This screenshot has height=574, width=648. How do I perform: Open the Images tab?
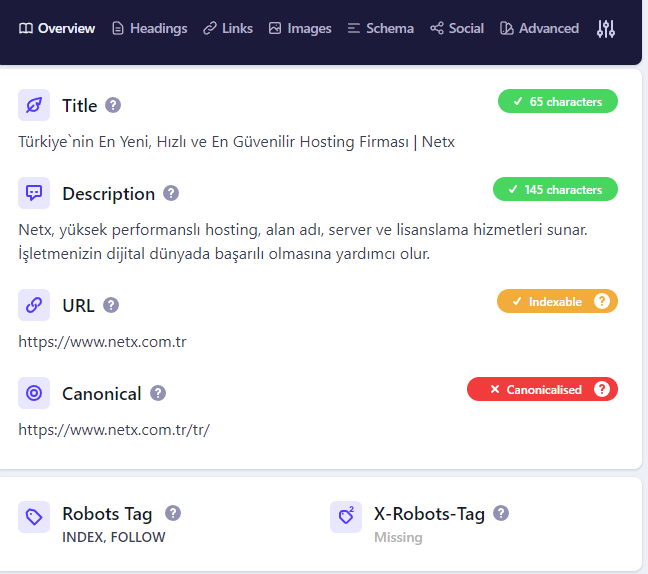[x=300, y=28]
